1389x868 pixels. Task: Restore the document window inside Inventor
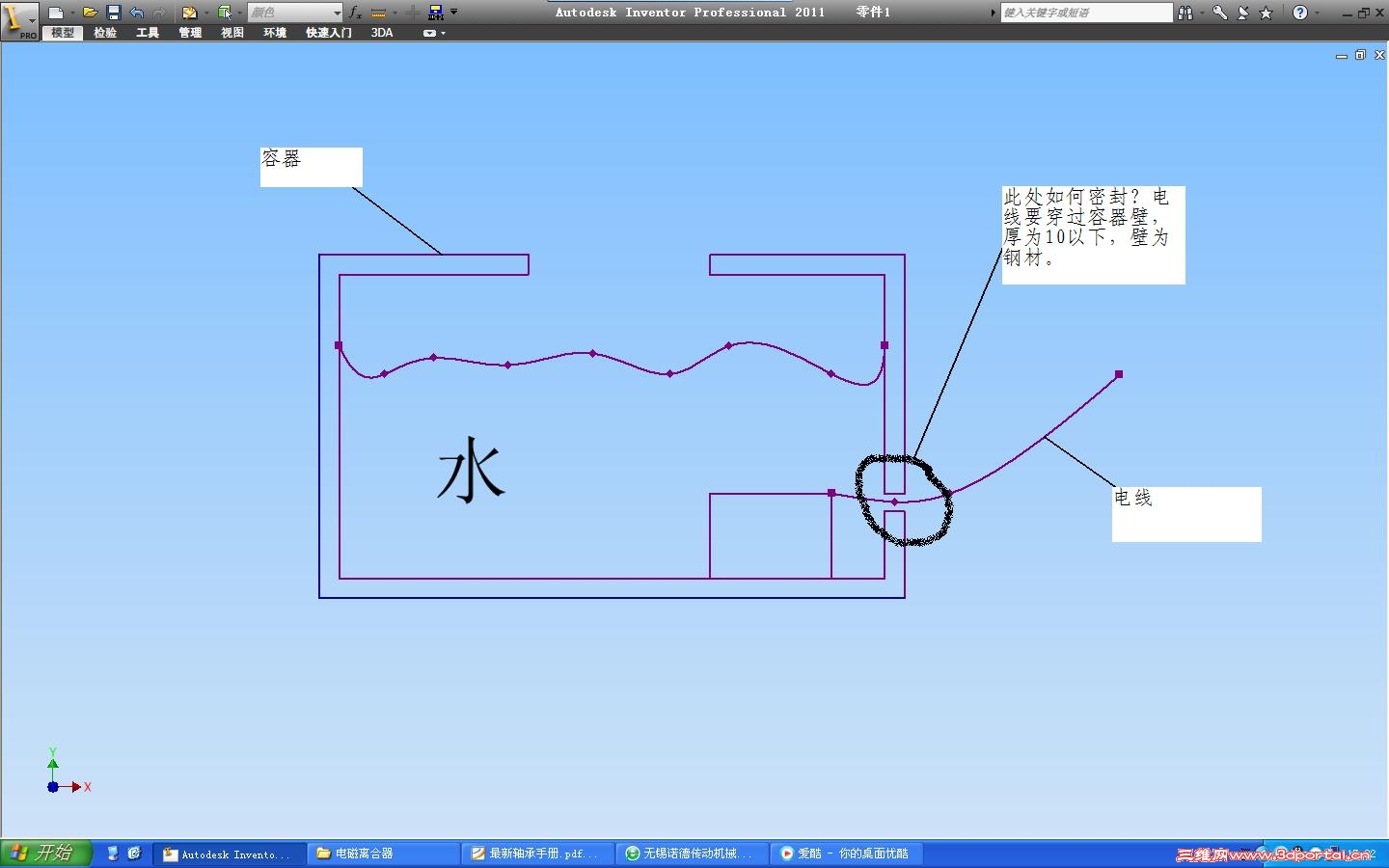[1360, 56]
